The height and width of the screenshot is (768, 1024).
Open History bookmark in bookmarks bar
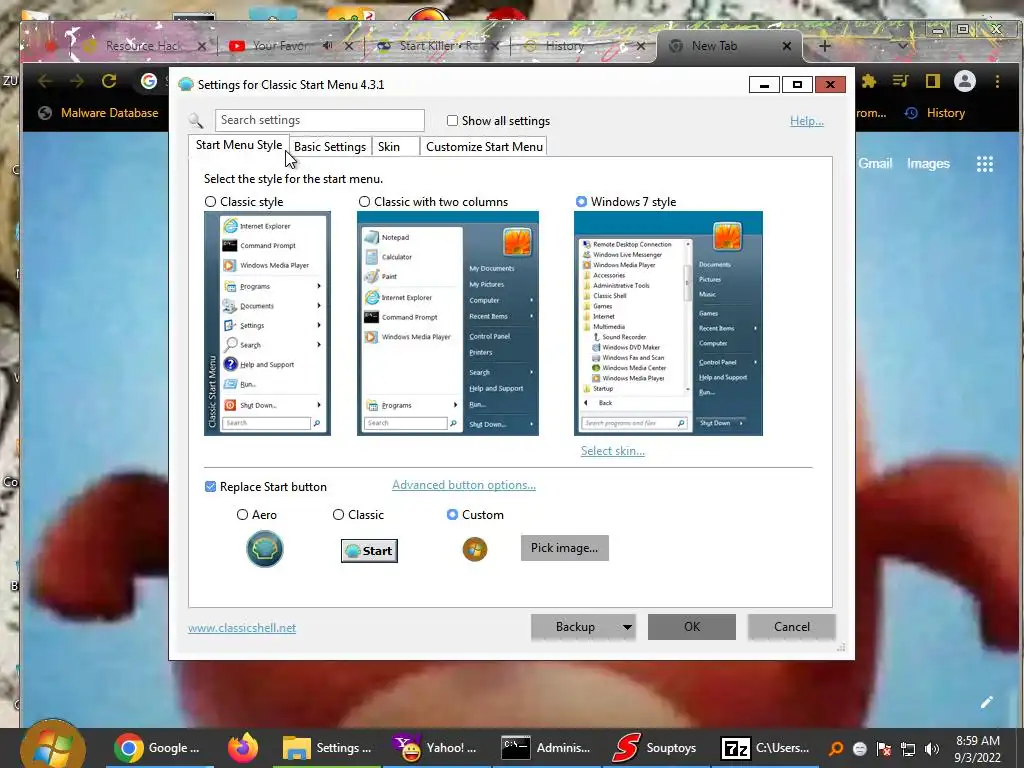[x=935, y=113]
